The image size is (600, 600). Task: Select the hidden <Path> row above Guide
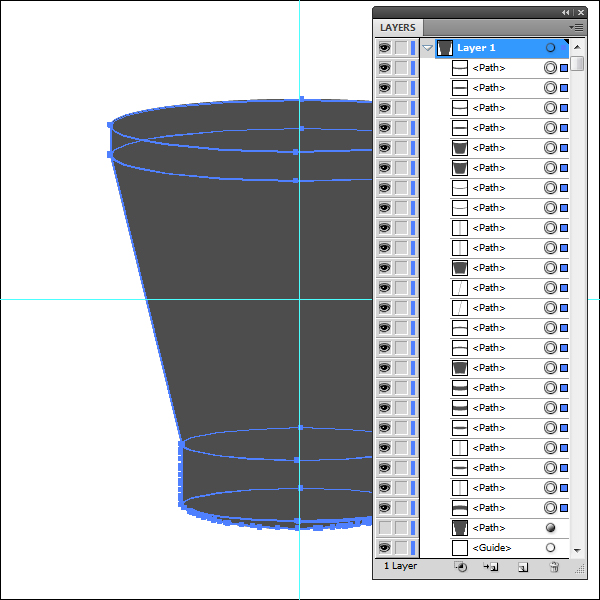coord(489,528)
